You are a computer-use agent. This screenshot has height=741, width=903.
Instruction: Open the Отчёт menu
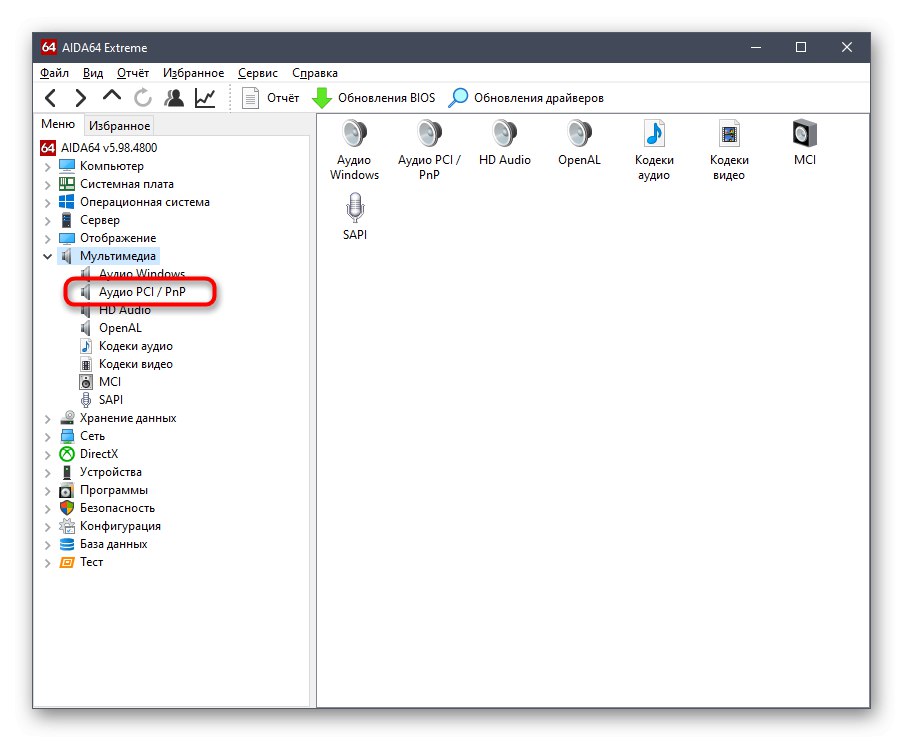point(133,73)
